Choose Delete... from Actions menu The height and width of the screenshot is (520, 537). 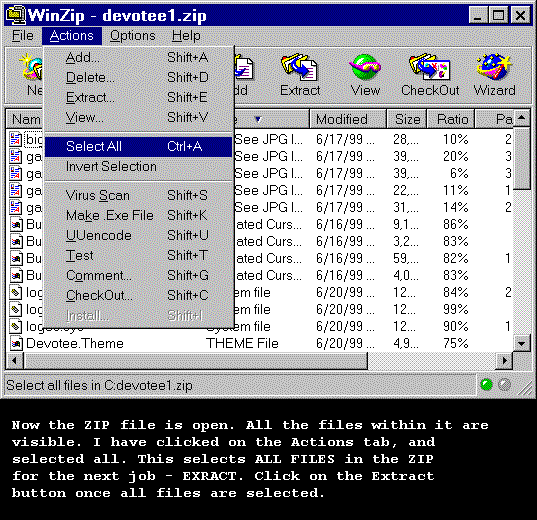[139, 77]
